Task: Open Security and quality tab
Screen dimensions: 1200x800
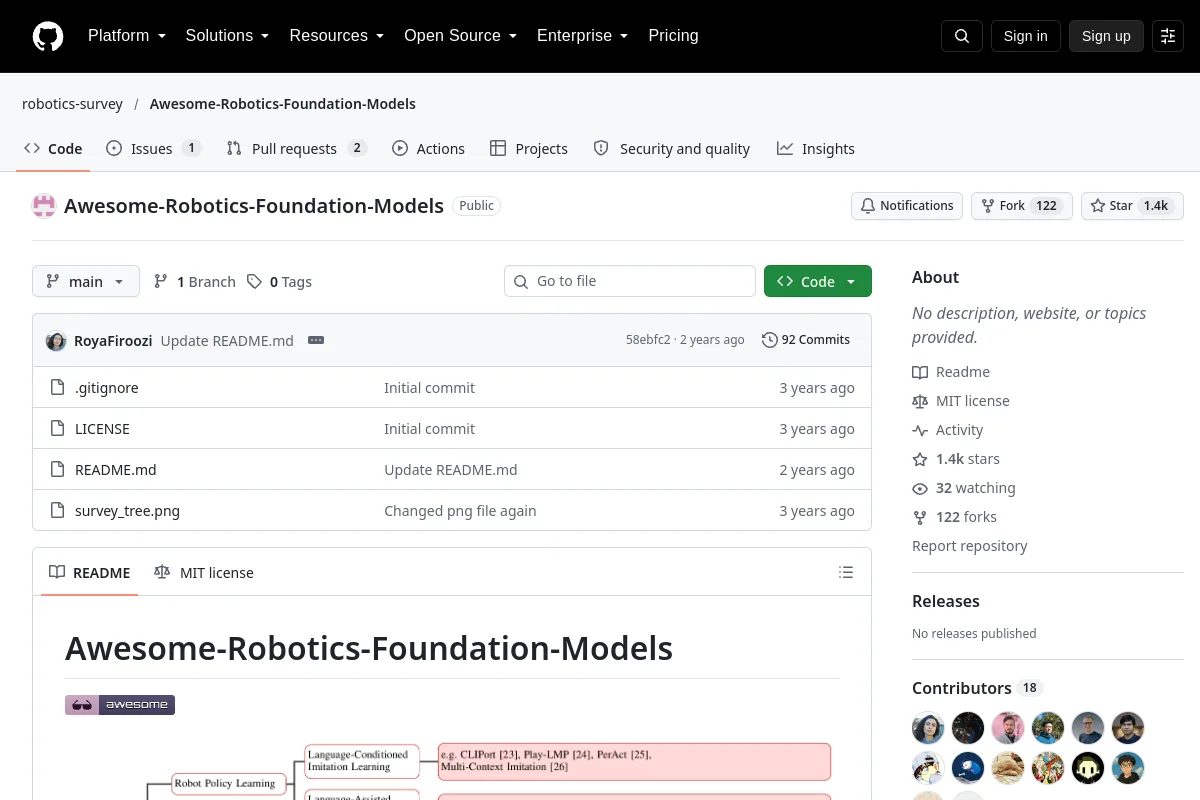Action: tap(672, 148)
